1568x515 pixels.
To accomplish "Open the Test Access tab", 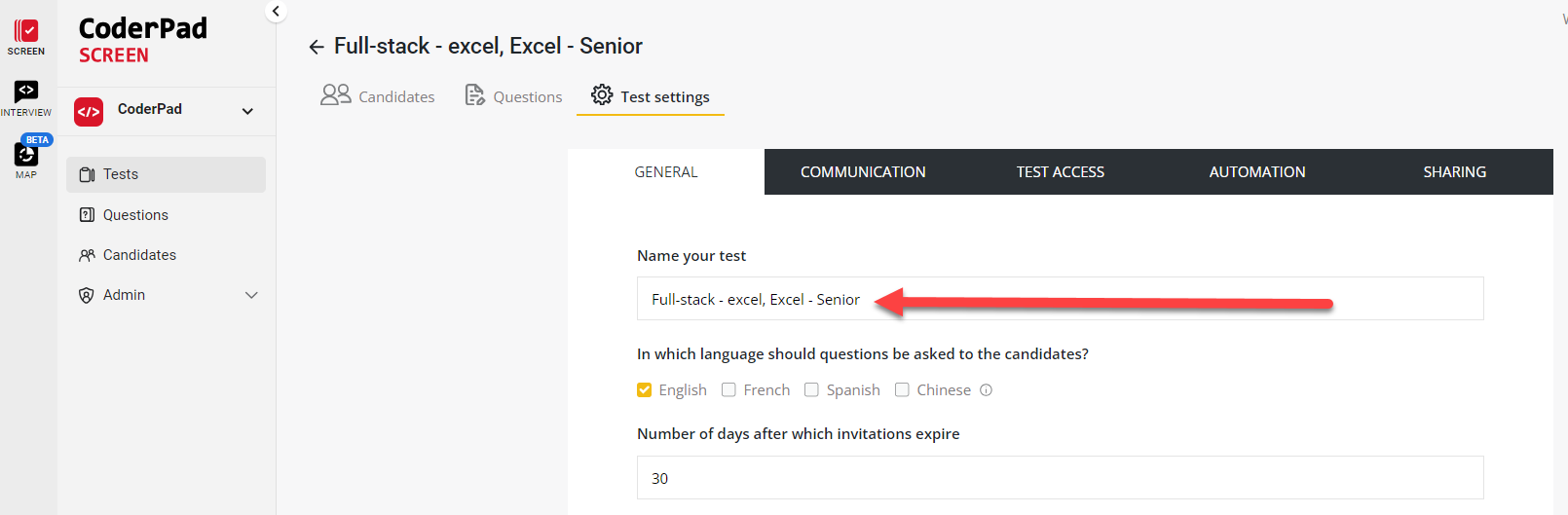I will (x=1060, y=172).
